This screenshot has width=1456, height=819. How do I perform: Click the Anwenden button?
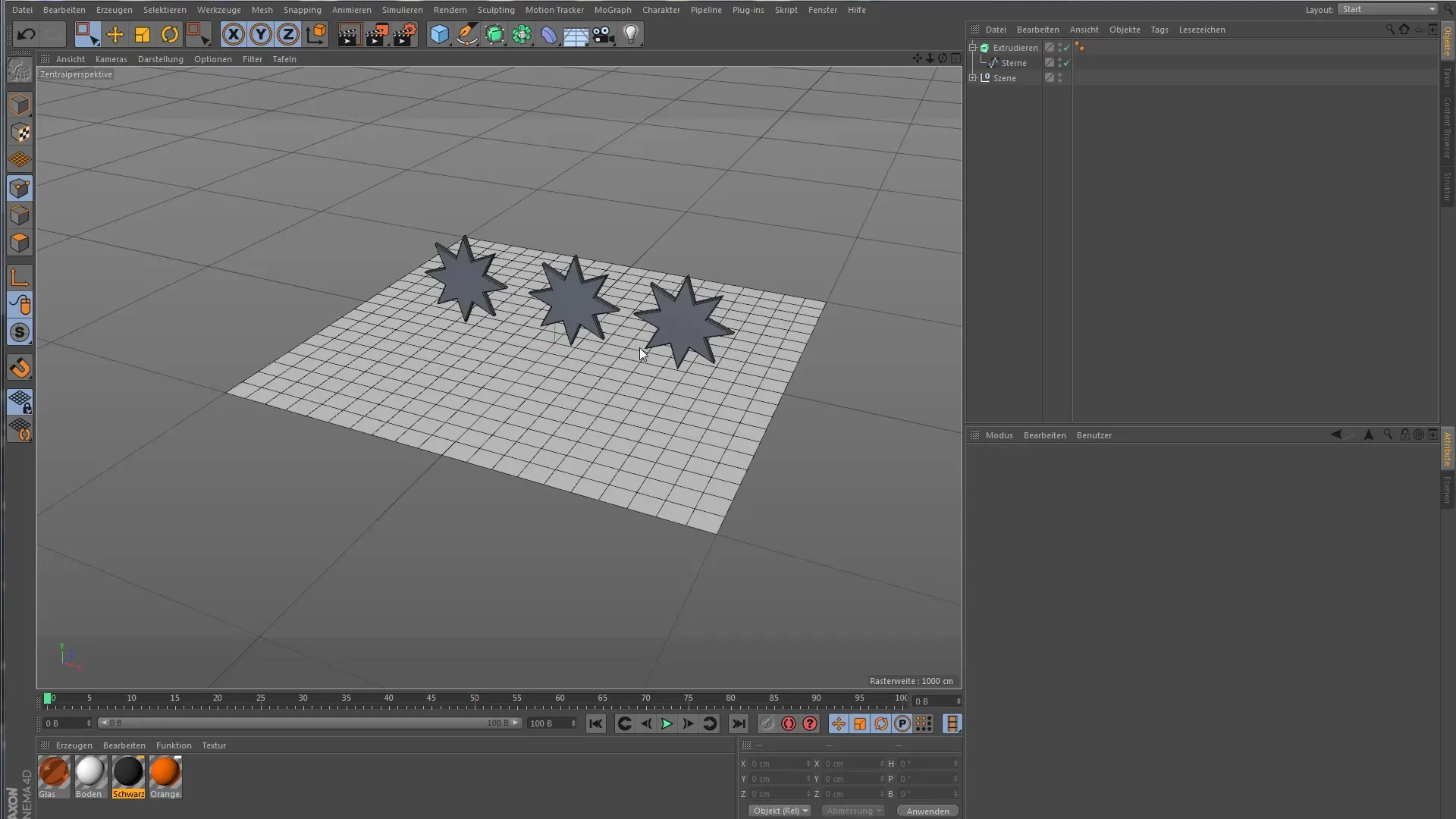point(927,811)
